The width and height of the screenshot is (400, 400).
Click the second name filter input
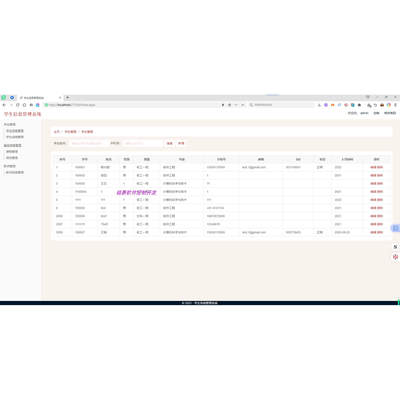142,143
